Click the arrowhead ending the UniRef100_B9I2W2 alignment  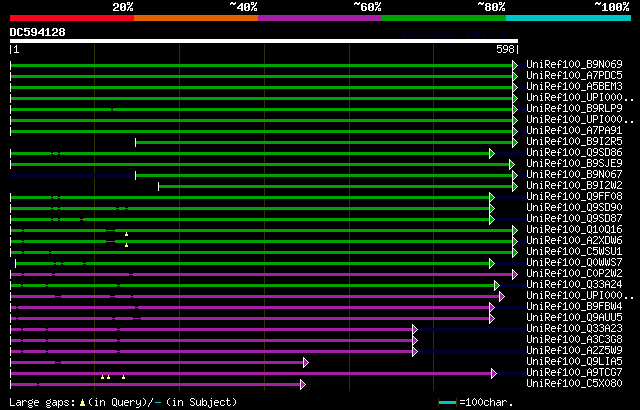coord(515,186)
